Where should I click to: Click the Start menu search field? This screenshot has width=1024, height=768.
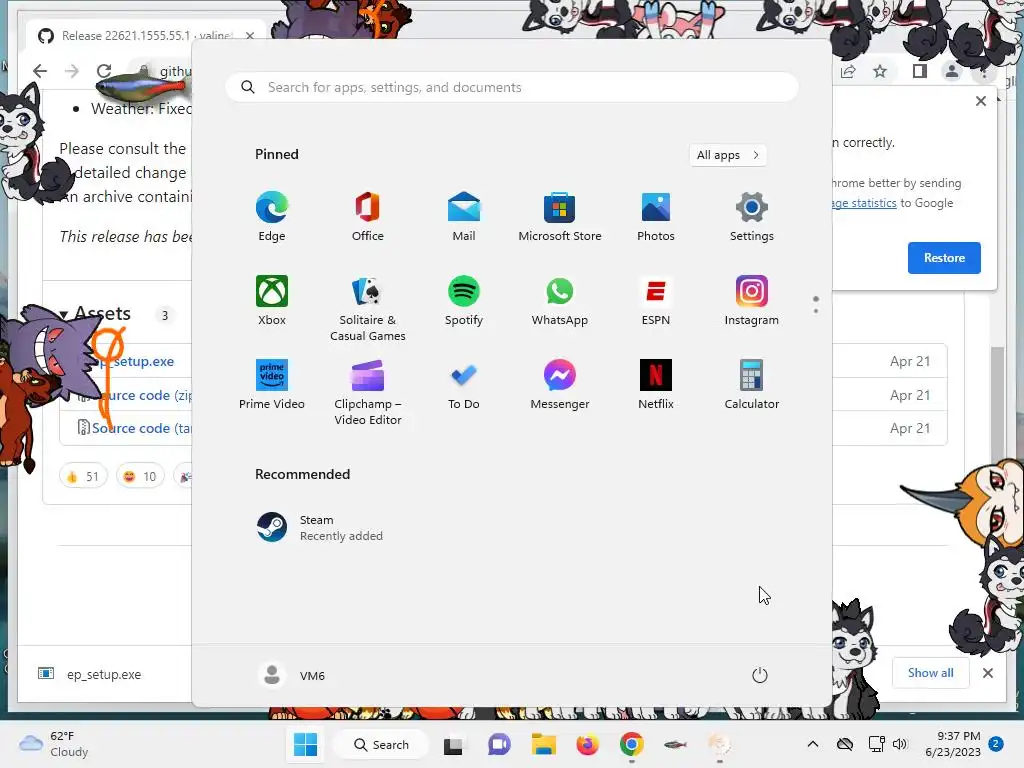(x=512, y=87)
